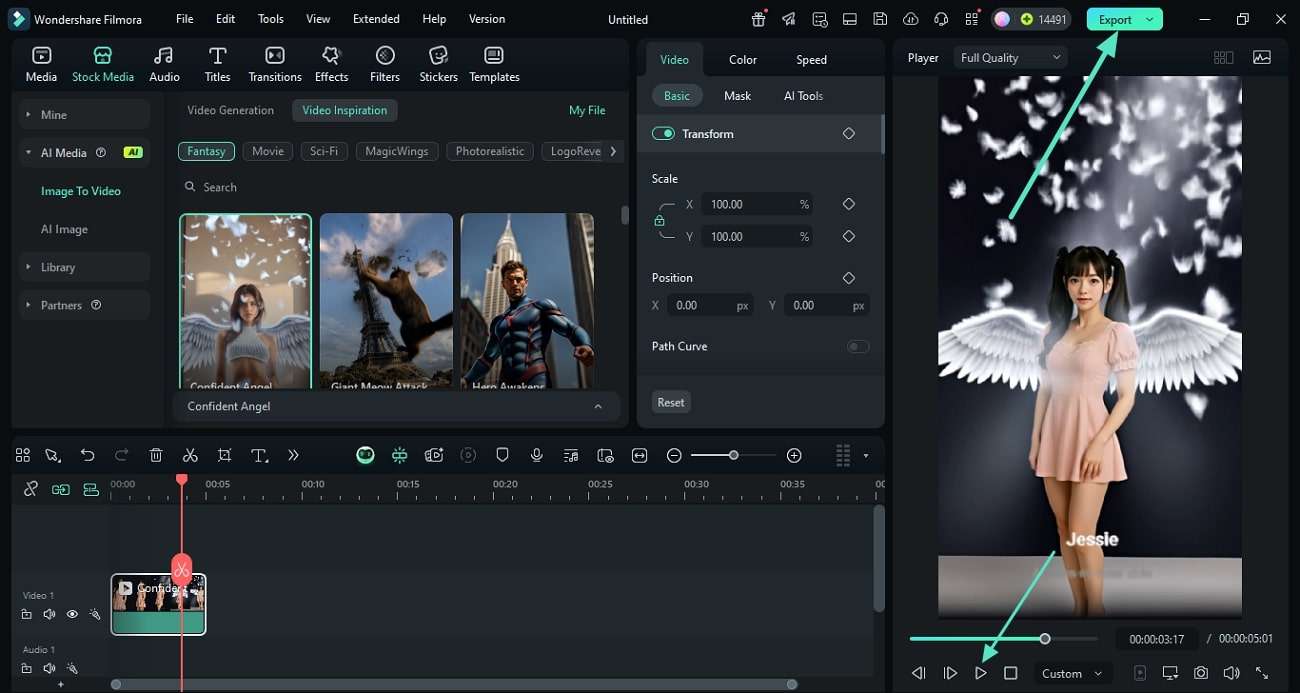Screen dimensions: 1300x693
Task: Zoom out the timeline with minus
Action: click(674, 455)
